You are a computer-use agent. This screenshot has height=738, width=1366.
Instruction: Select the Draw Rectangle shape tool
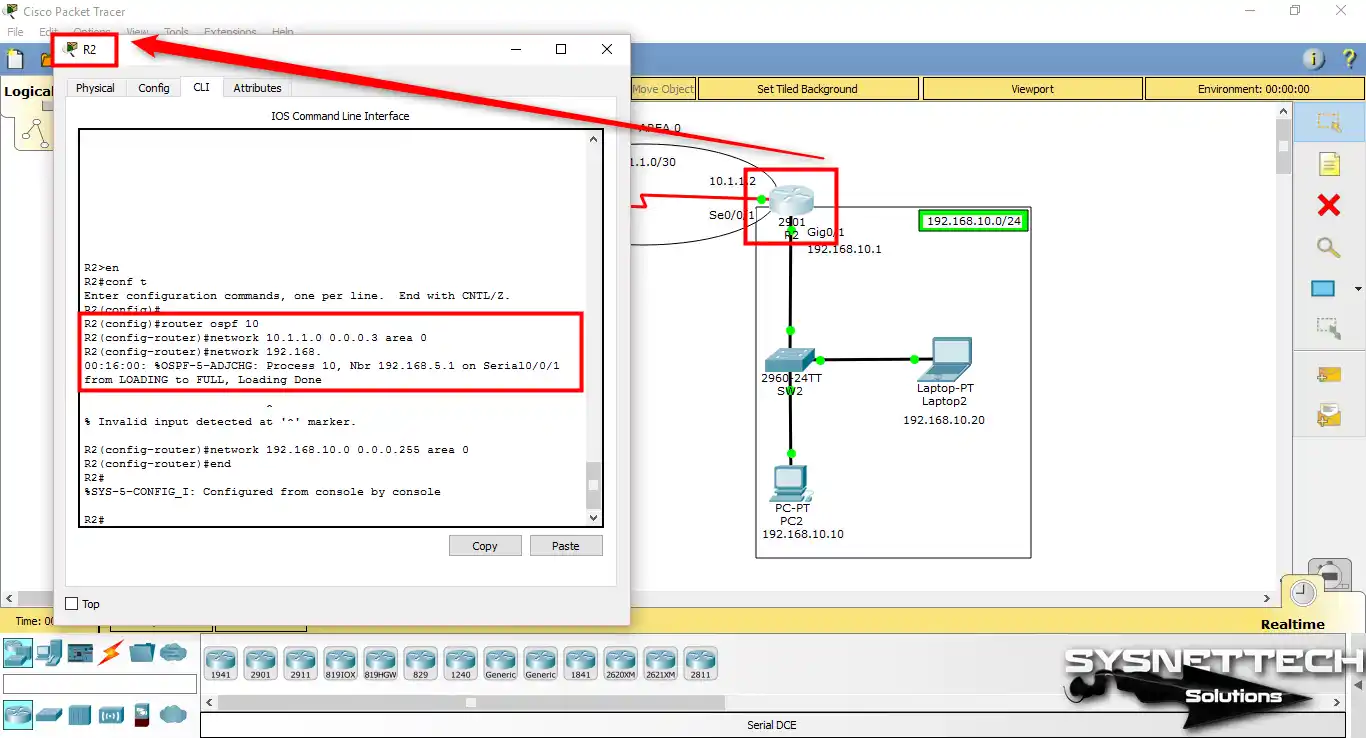click(x=1323, y=289)
